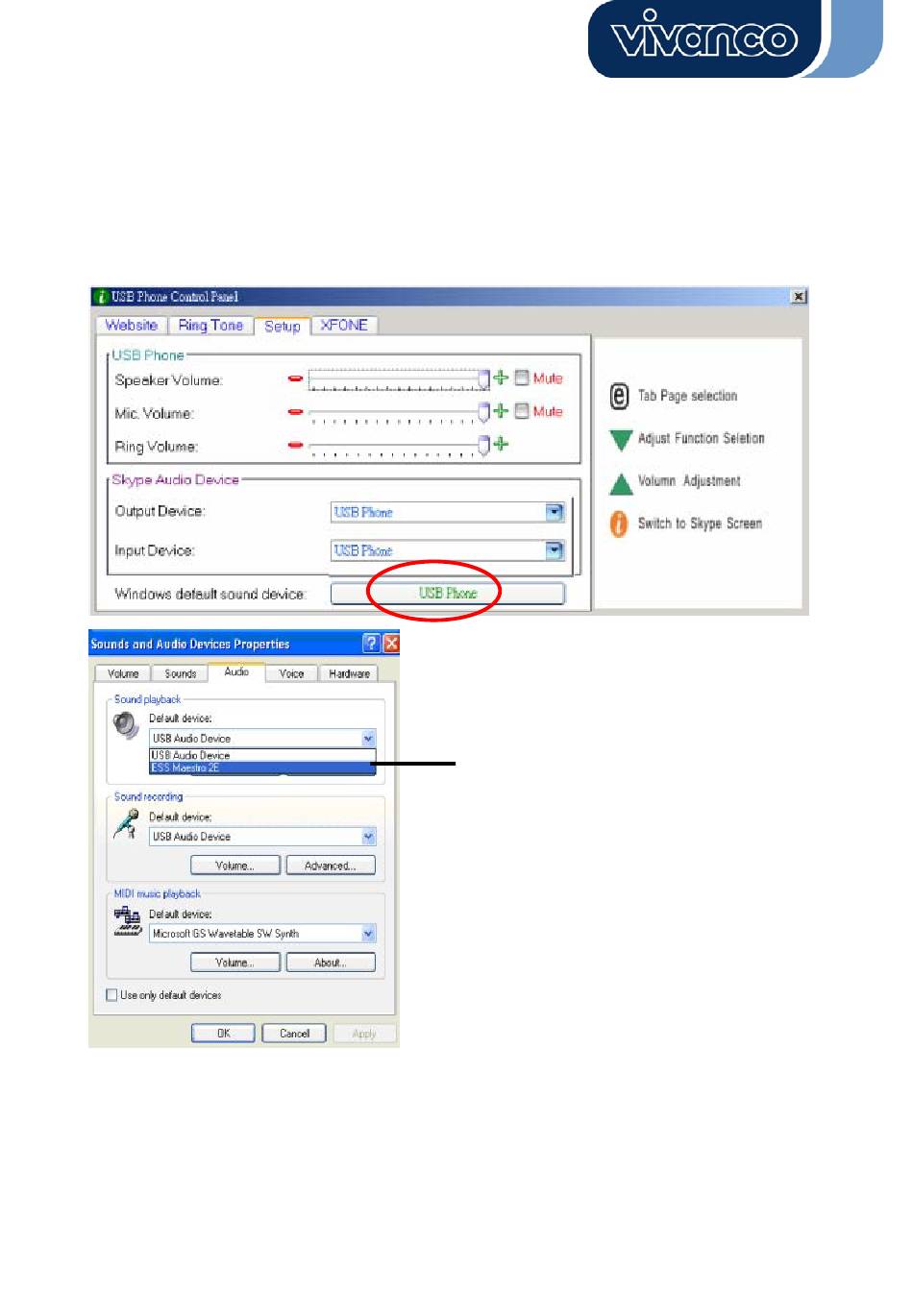913x1316 pixels.
Task: Open the Website tab
Action: click(132, 326)
